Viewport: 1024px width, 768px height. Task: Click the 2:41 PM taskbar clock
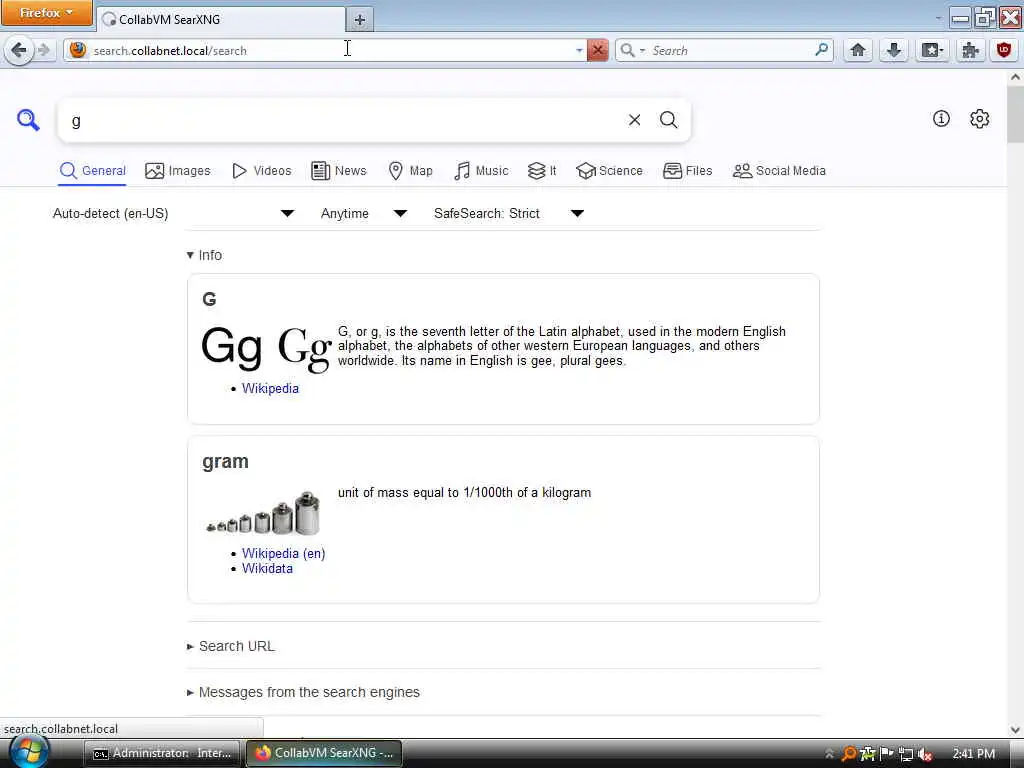974,754
